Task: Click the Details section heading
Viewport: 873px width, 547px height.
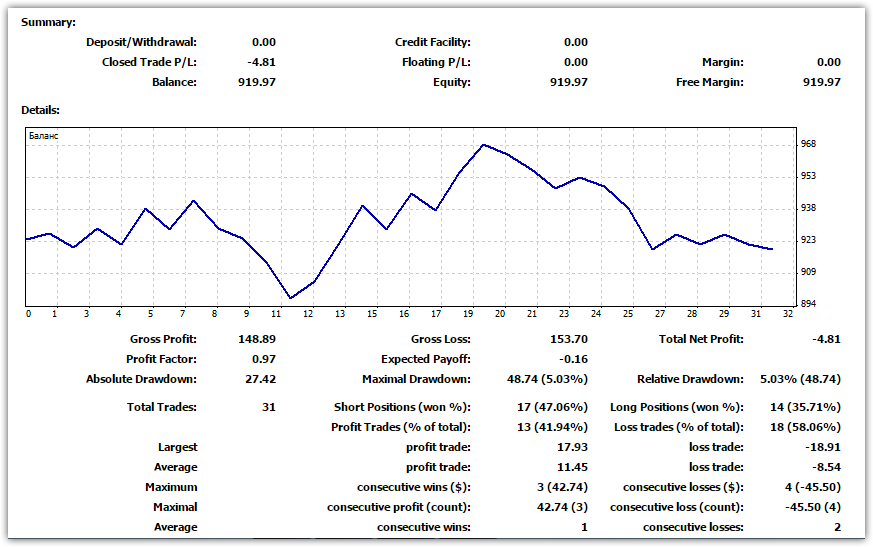Action: [39, 110]
